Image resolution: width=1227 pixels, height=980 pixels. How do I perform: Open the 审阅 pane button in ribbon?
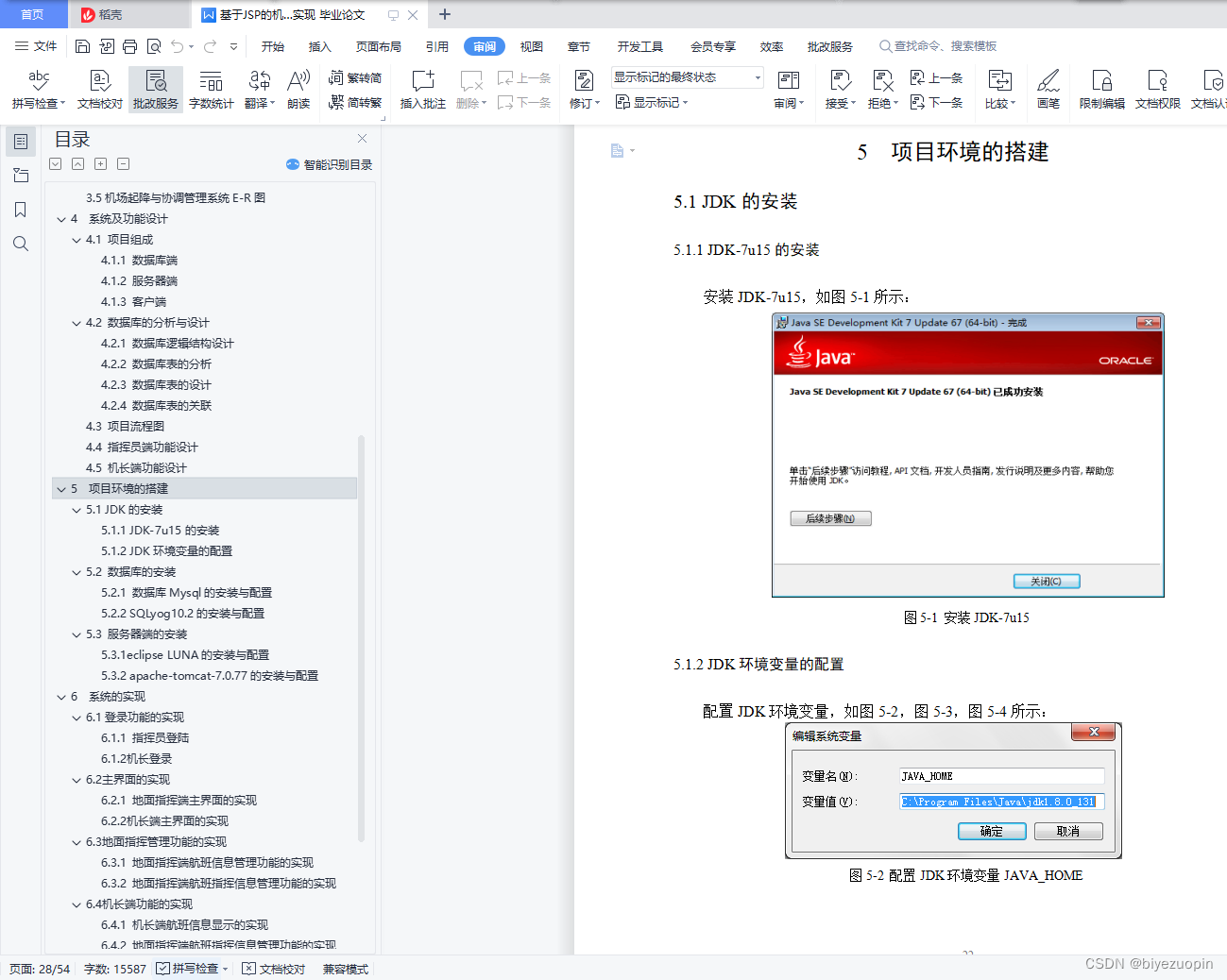point(789,90)
